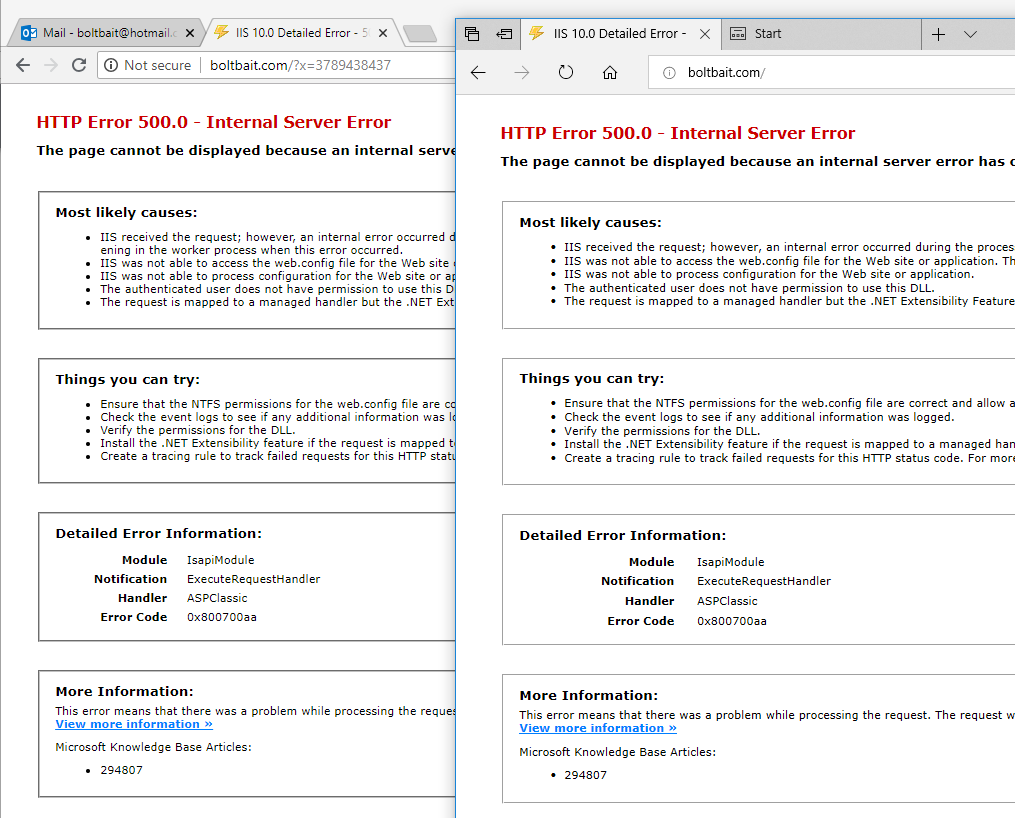Close the Mail tab in Chrome
The height and width of the screenshot is (818, 1015).
[x=190, y=33]
